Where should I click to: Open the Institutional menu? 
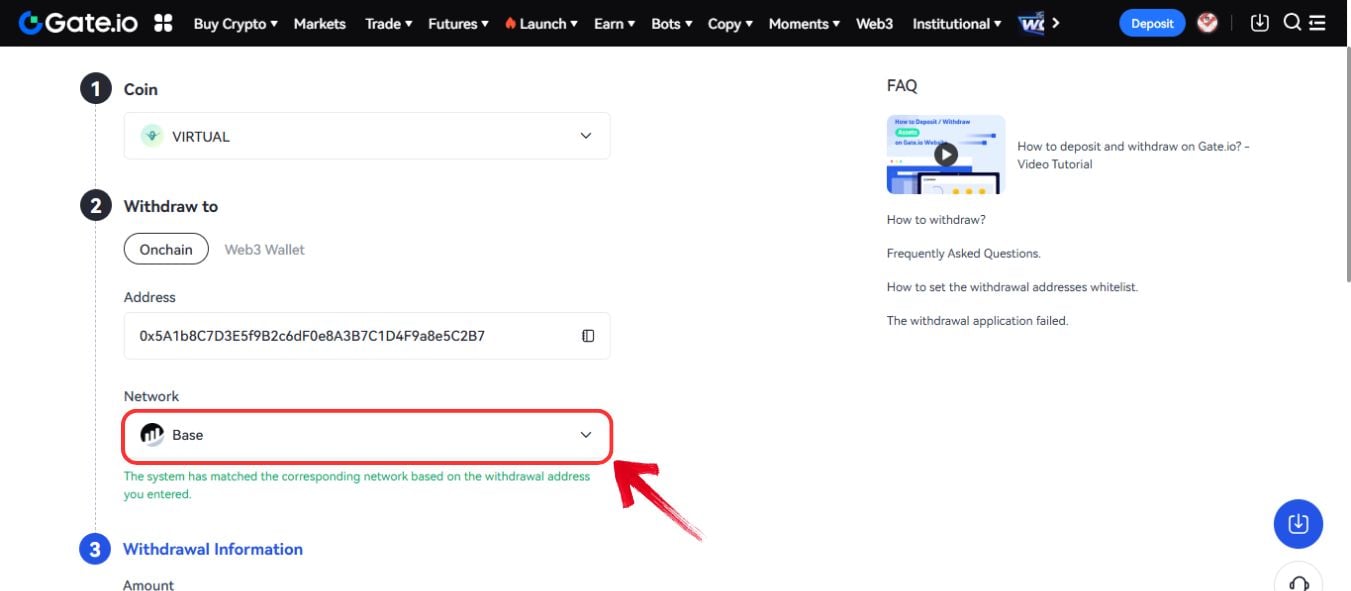click(957, 23)
